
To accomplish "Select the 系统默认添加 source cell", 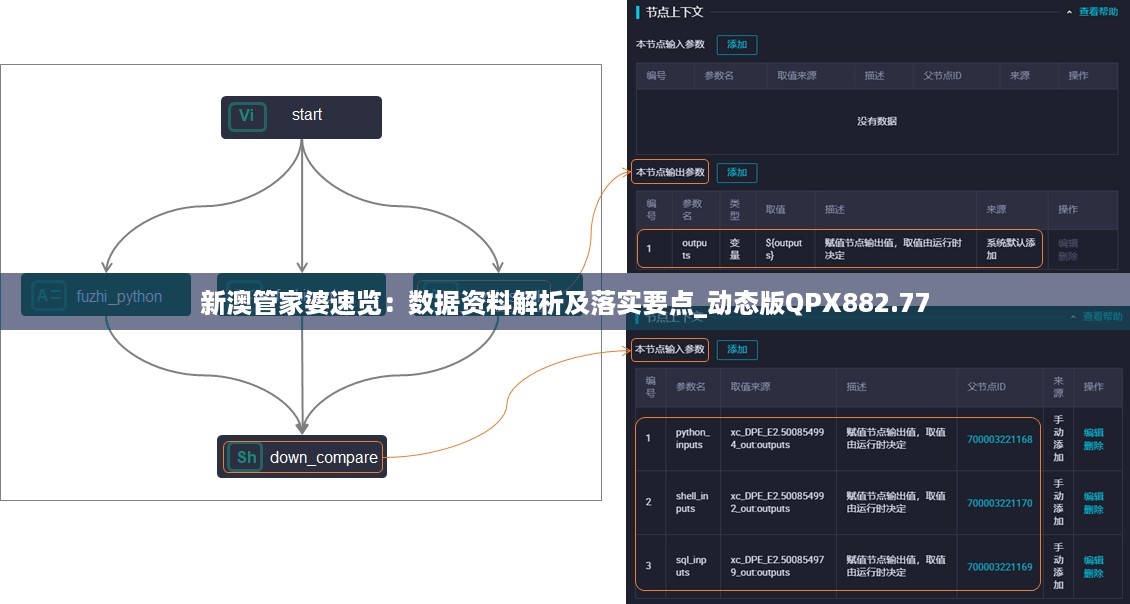I will [1010, 249].
